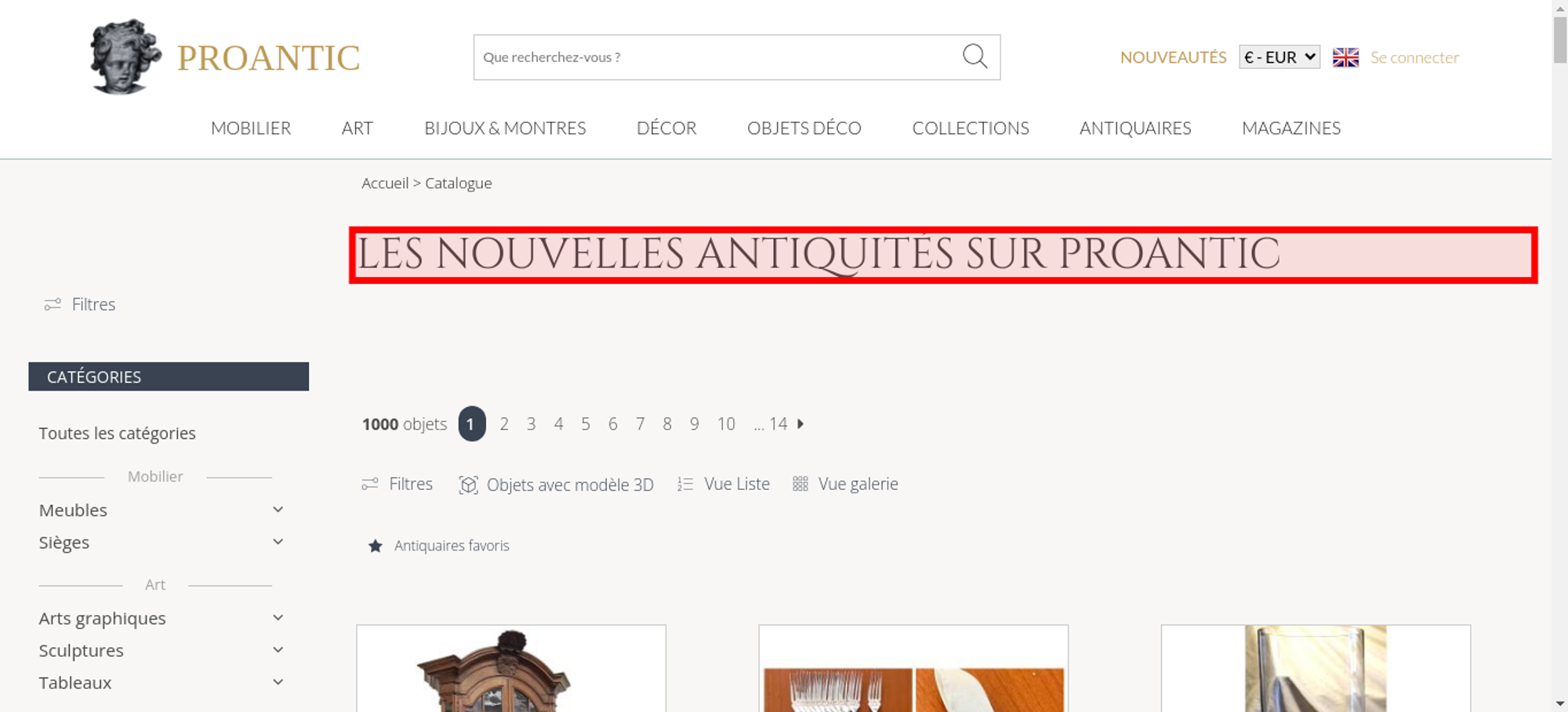Open the MOBILIER menu
Viewport: 1568px width, 712px height.
coord(251,128)
